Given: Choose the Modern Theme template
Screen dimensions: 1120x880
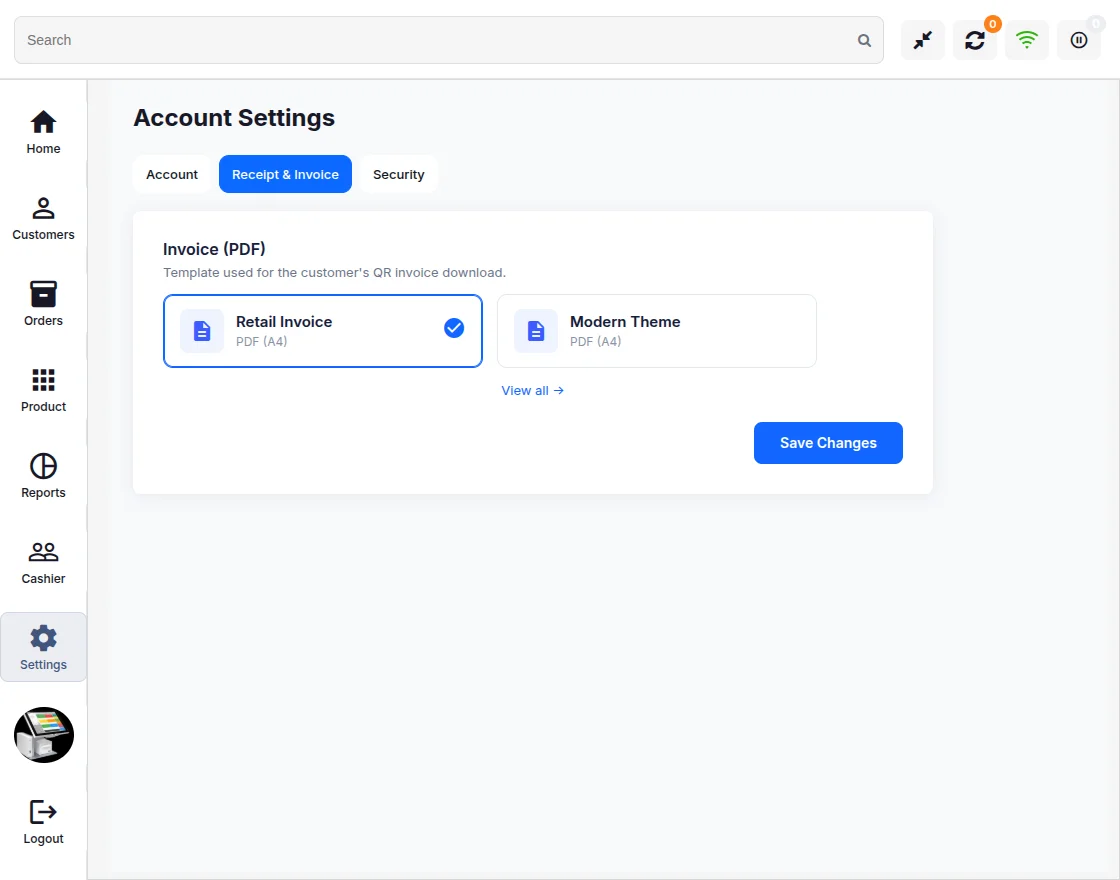Looking at the screenshot, I should click(x=656, y=331).
